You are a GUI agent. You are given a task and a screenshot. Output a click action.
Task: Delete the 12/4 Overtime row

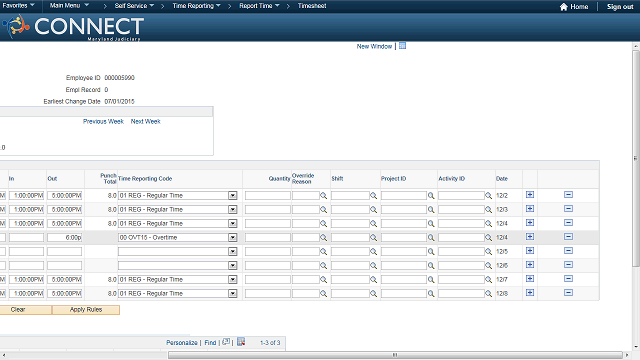click(568, 237)
